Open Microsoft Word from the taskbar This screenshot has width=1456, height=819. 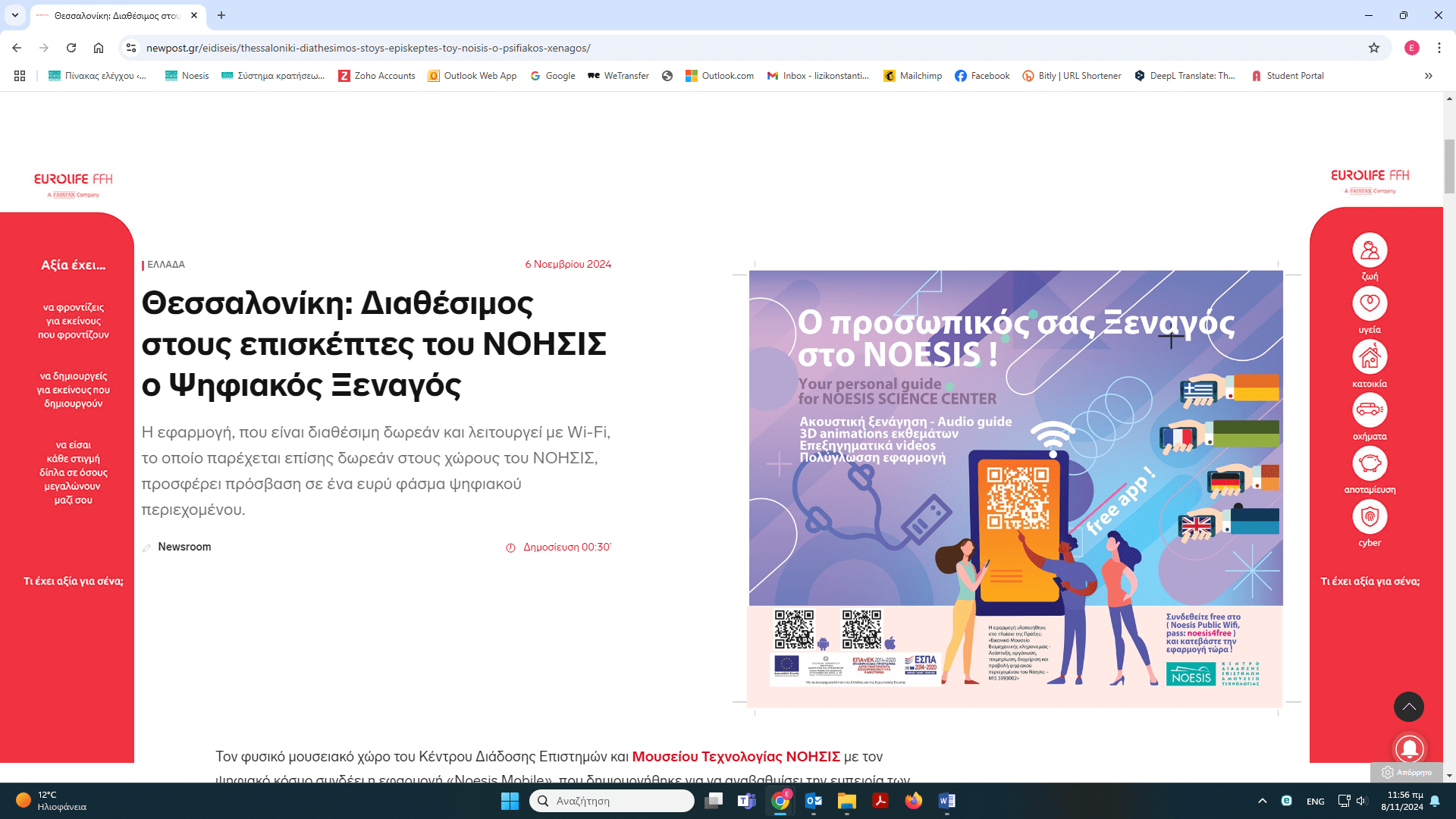click(947, 801)
